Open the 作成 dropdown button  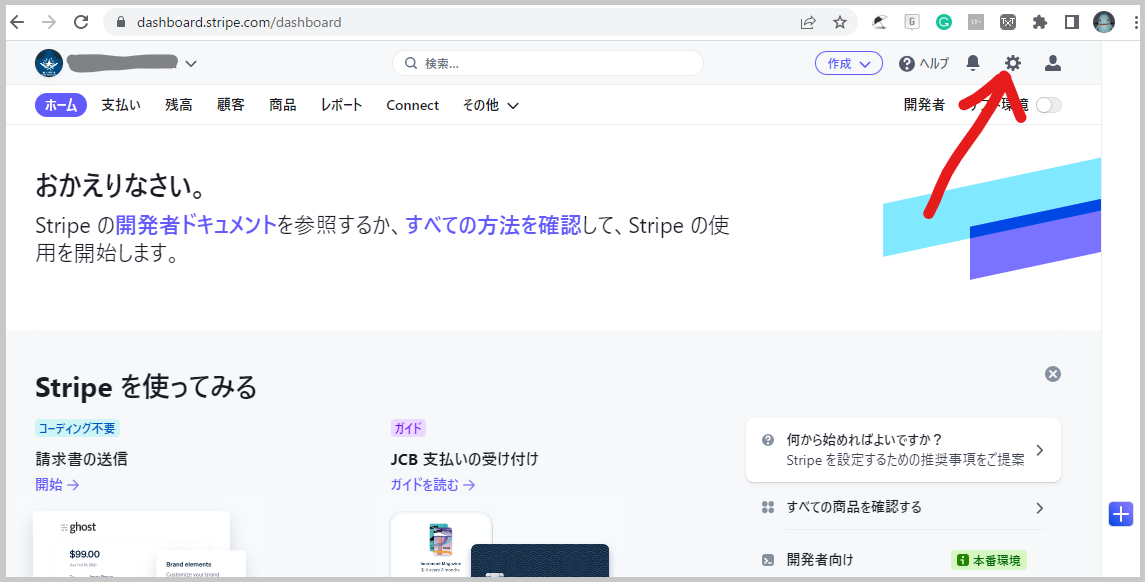point(849,64)
